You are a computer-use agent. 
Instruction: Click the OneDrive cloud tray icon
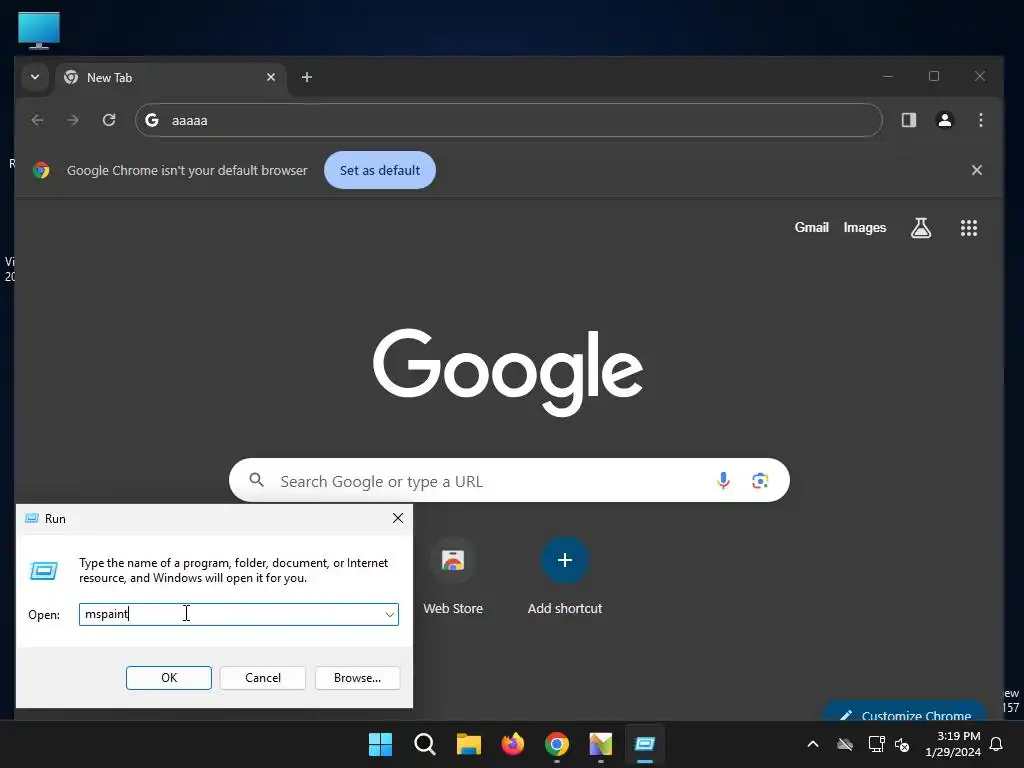tap(845, 744)
